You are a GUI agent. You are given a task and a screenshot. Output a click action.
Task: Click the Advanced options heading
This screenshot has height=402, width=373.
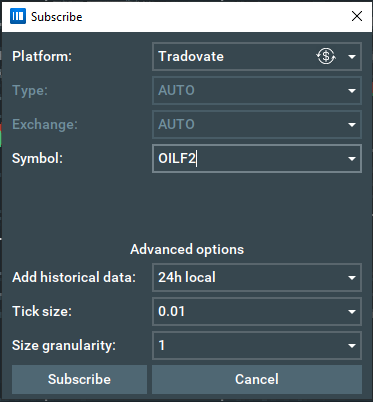(187, 249)
